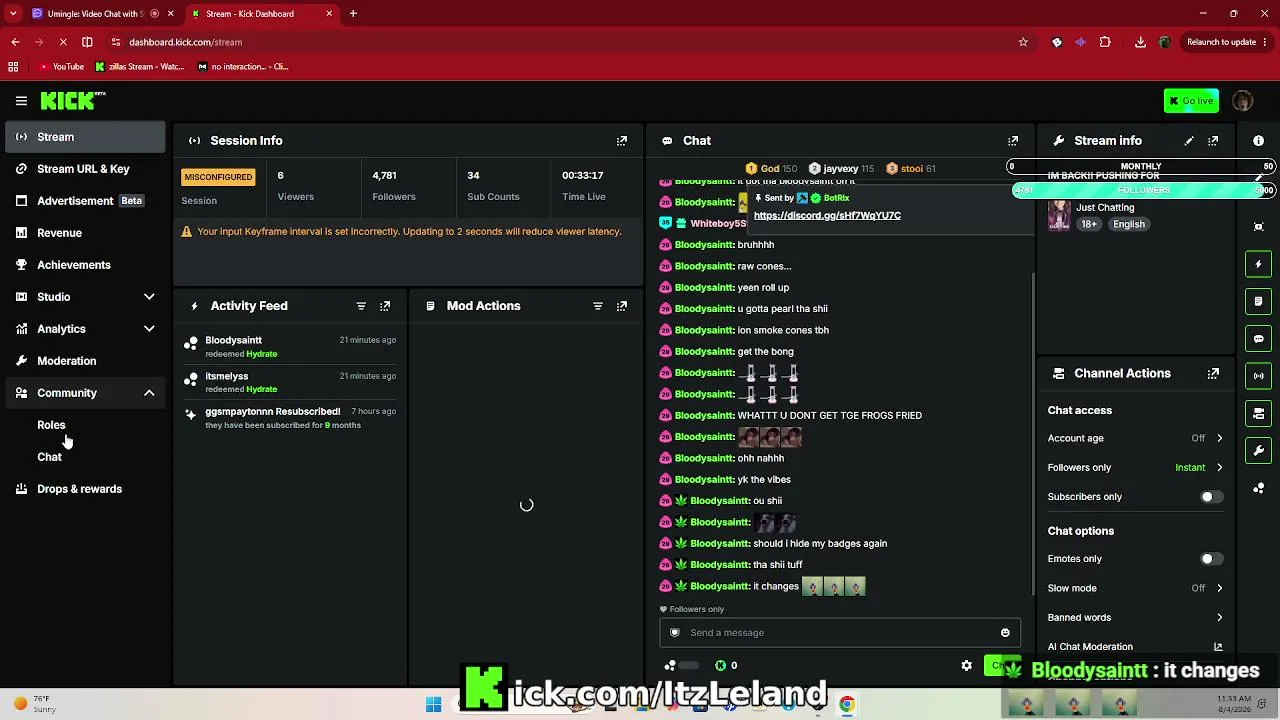Pop out the Chat panel
This screenshot has width=1280, height=720.
pyautogui.click(x=1013, y=141)
